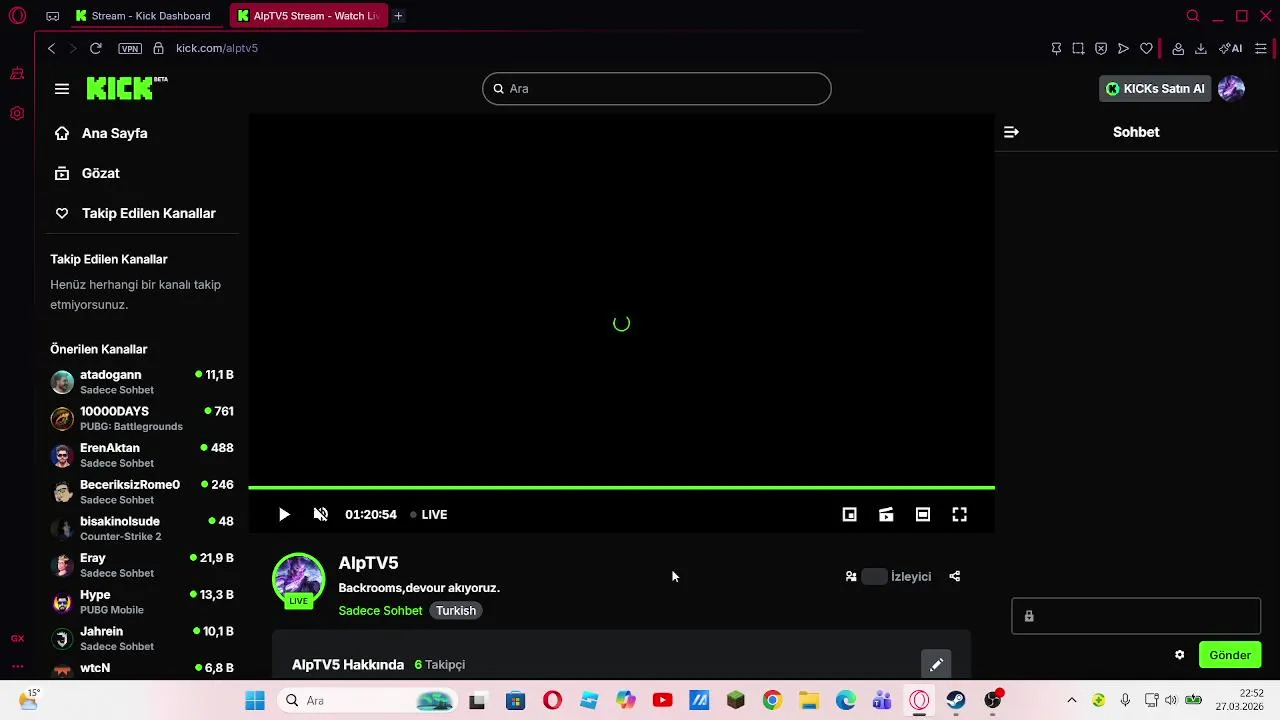Image resolution: width=1280 pixels, height=720 pixels.
Task: Open workspaces icon beside the Opera logo
Action: (x=53, y=16)
